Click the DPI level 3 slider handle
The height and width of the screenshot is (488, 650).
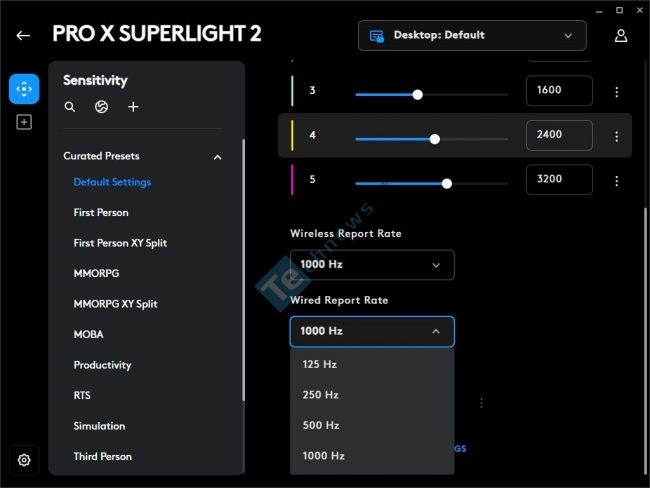click(417, 95)
